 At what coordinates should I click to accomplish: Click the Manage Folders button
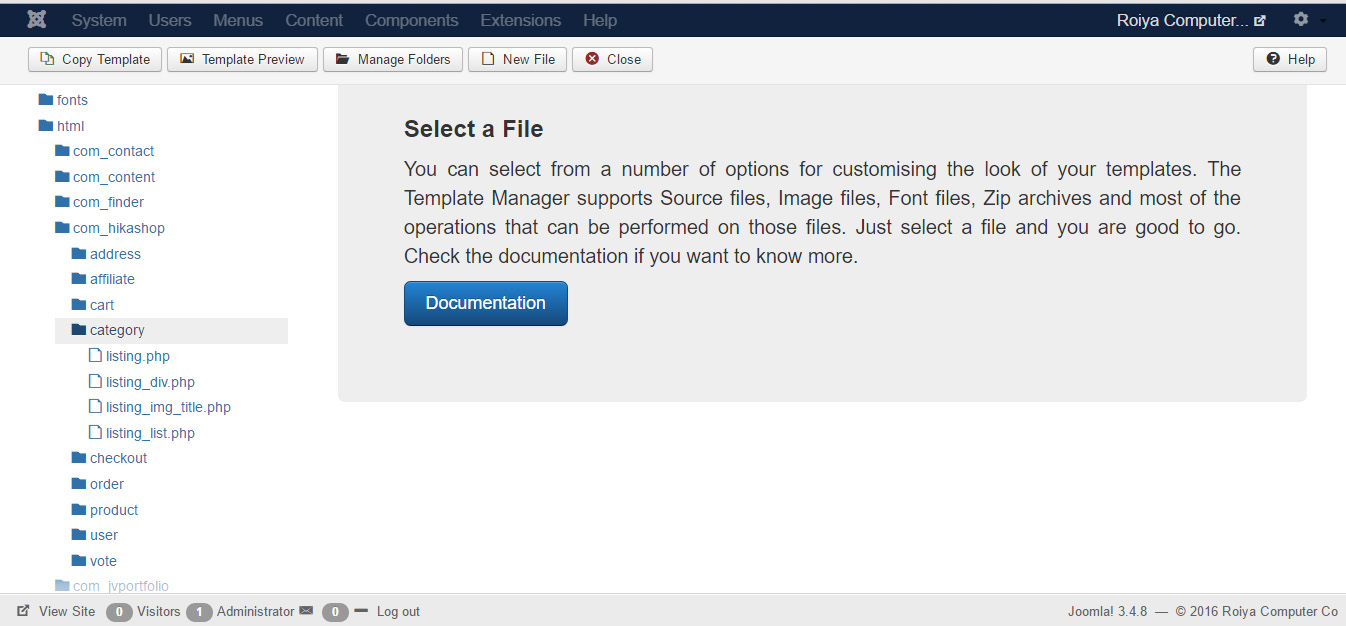tap(393, 60)
